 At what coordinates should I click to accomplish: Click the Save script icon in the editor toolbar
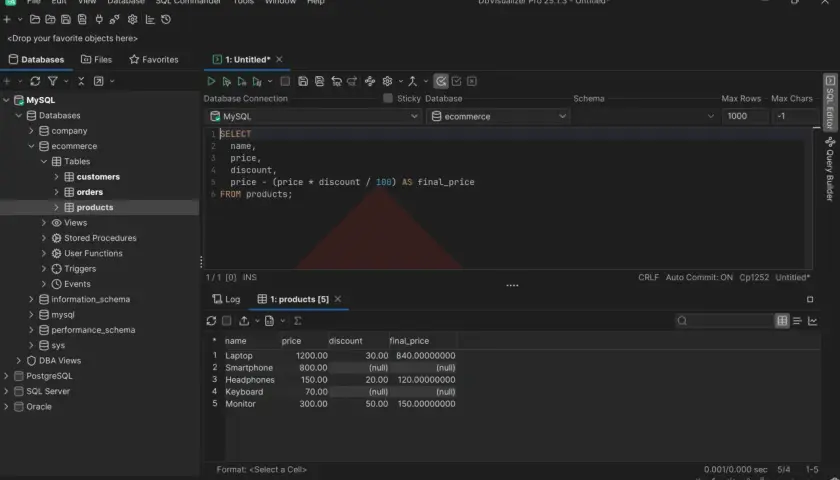pos(303,81)
